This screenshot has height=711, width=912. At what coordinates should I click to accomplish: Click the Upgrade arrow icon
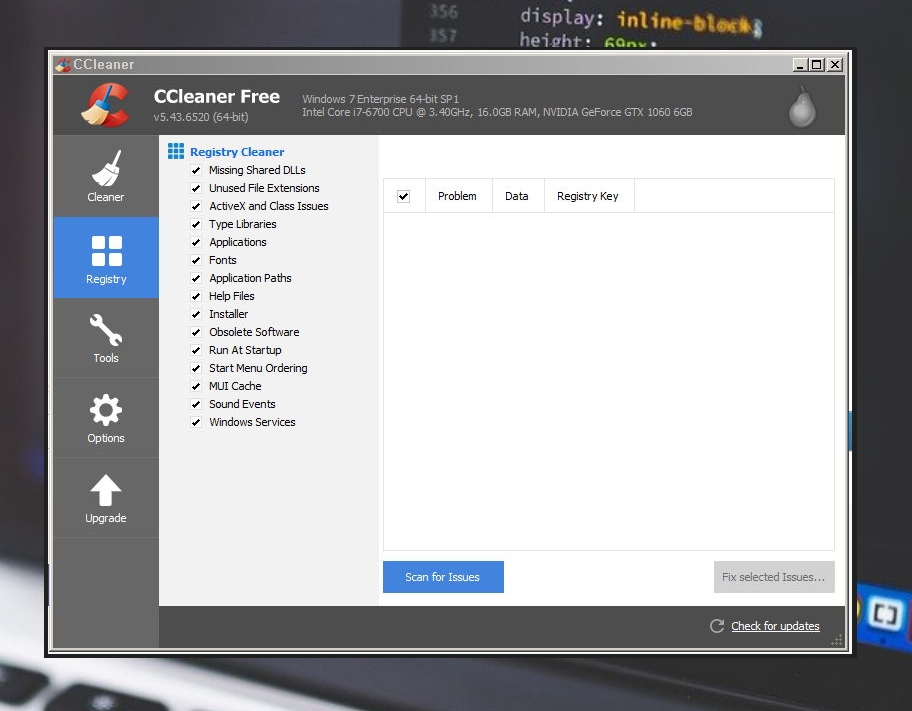106,490
